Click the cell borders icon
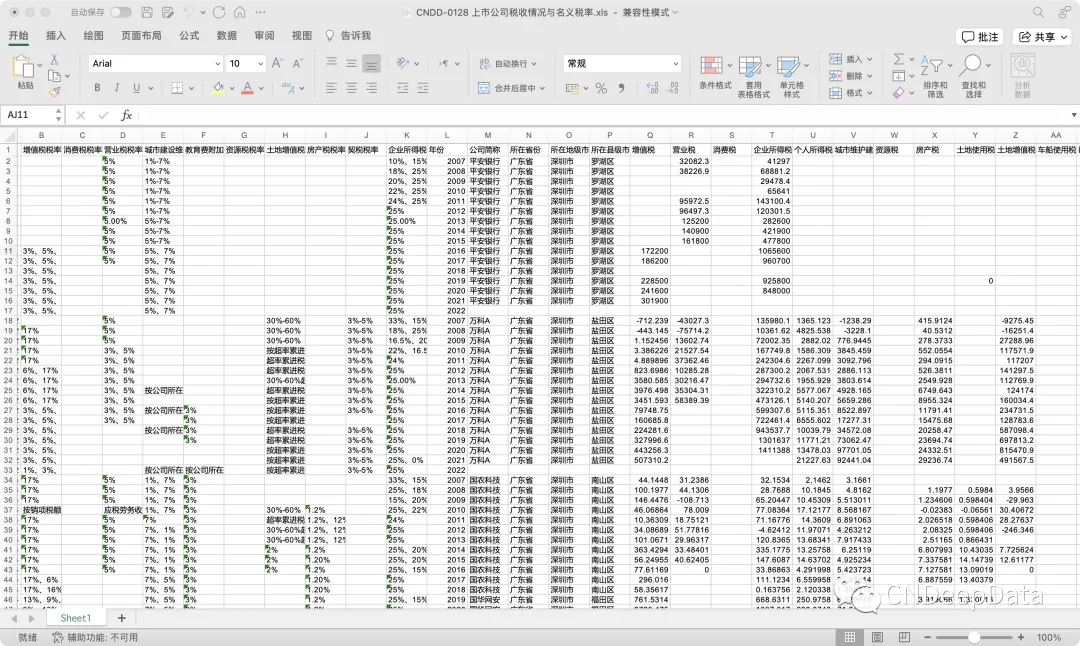Viewport: 1080px width, 646px height. coord(177,87)
